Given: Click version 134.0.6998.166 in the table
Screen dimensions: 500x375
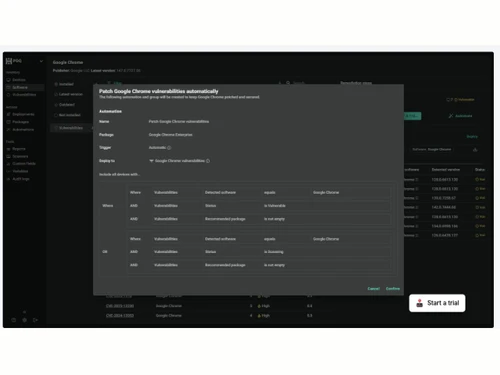Looking at the screenshot, I should pos(444,226).
